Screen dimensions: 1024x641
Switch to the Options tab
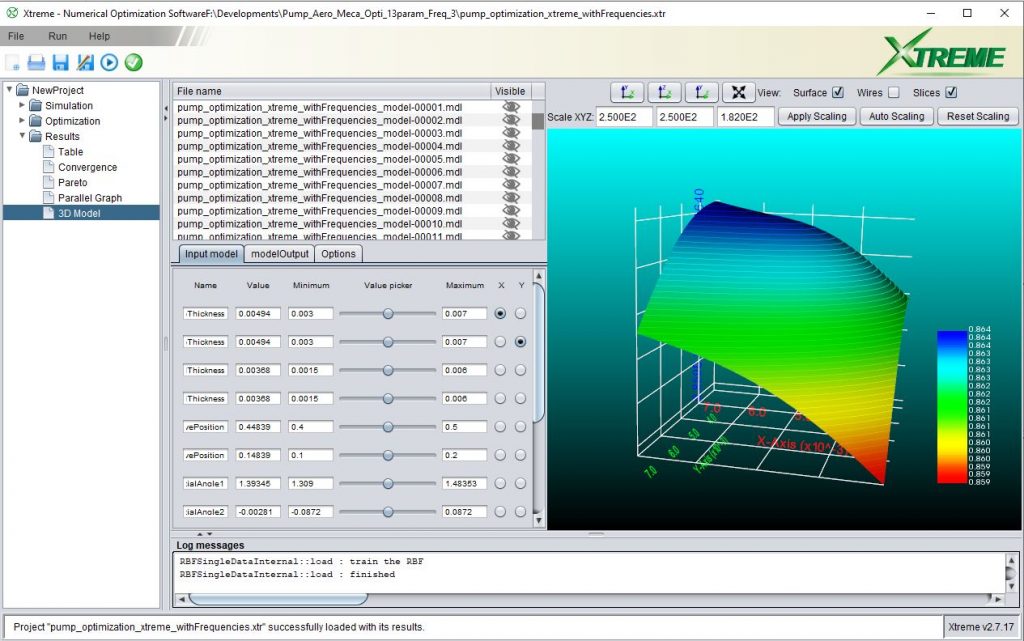point(338,254)
